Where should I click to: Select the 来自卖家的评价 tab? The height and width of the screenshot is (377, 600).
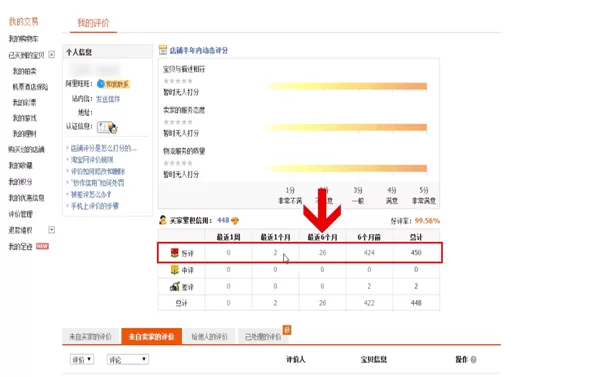[152, 336]
